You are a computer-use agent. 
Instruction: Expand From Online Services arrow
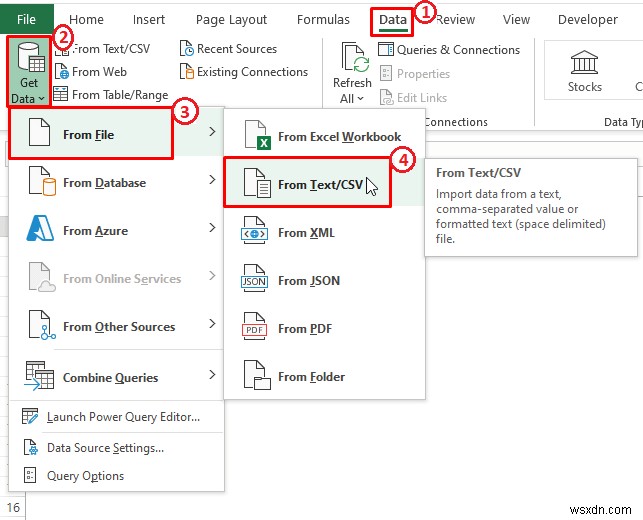(212, 276)
